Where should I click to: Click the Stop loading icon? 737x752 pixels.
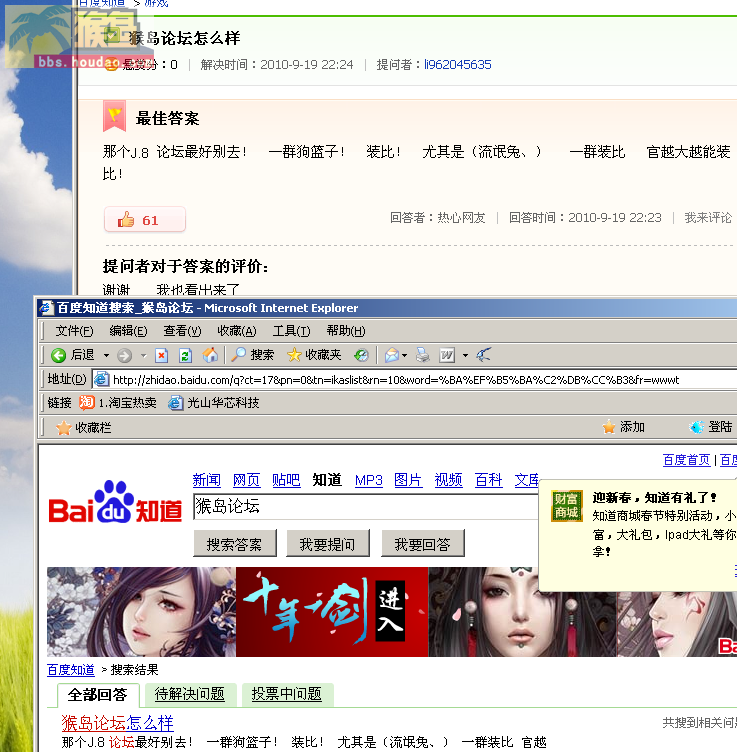[162, 355]
